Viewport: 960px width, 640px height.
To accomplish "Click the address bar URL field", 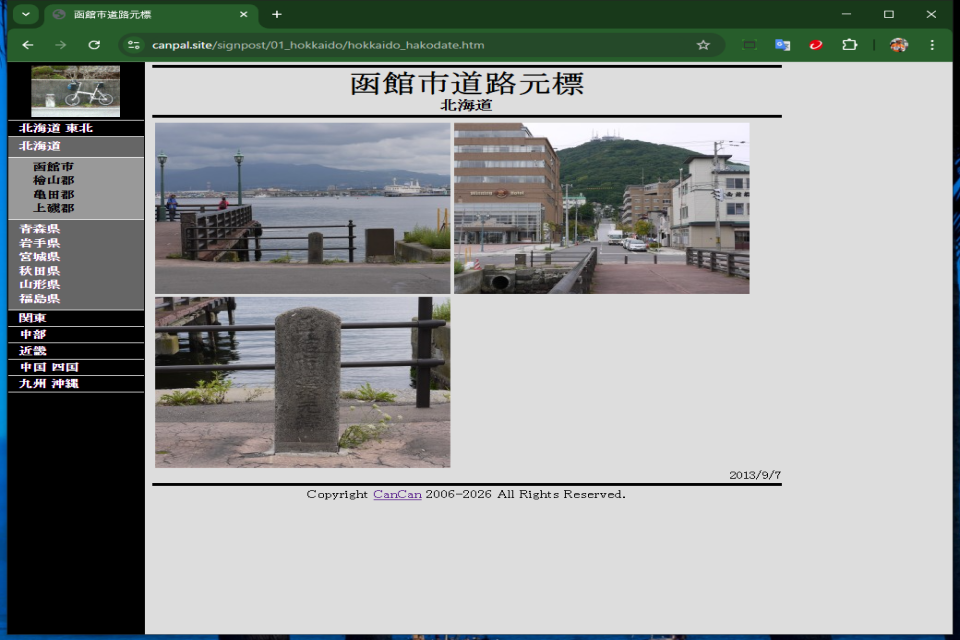I will (x=400, y=45).
